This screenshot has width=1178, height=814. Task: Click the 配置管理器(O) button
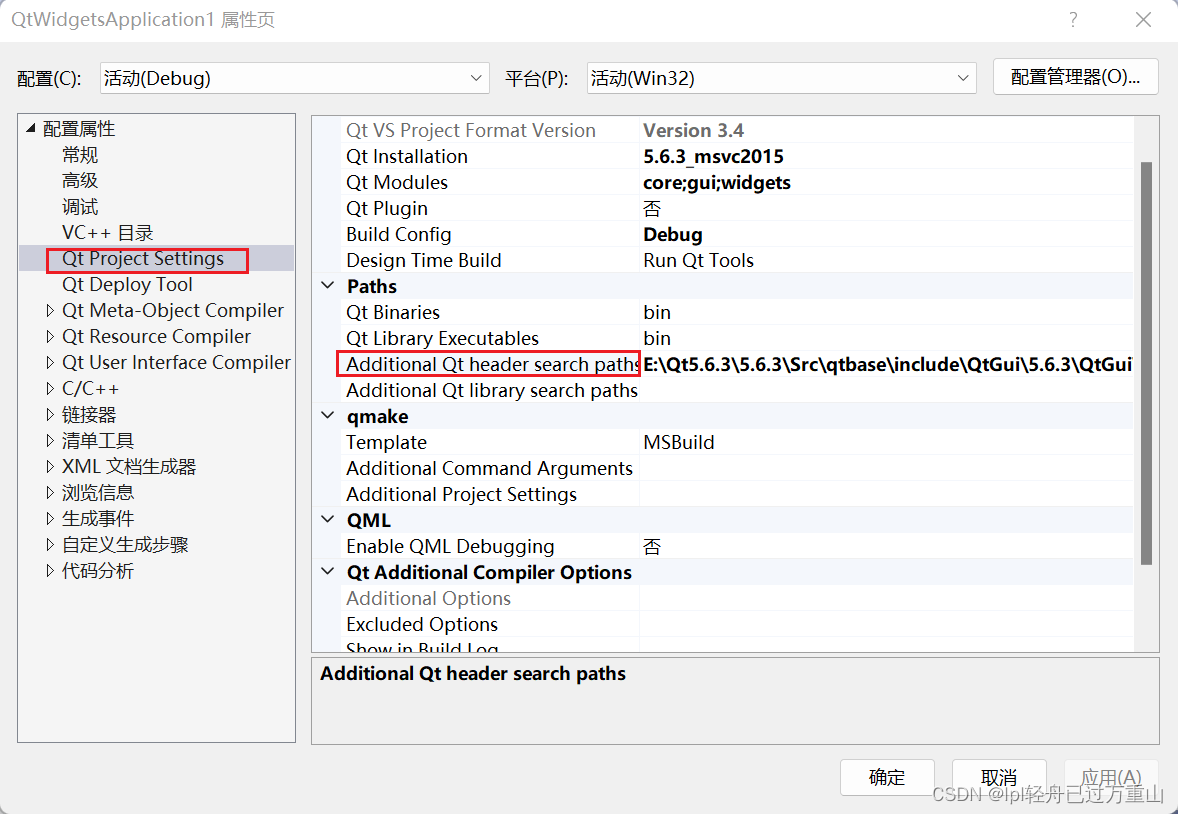(x=1075, y=77)
